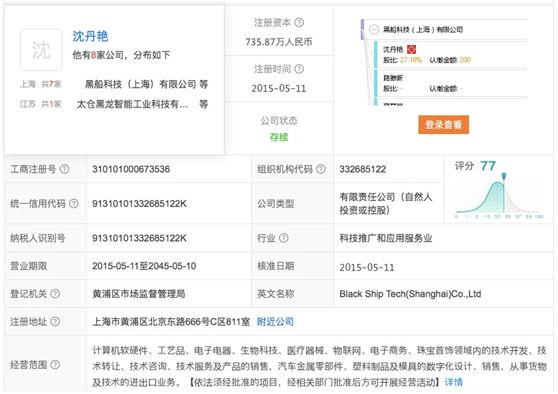Click taxpayer ID value in 纳税人识别号 row
Viewport: 558px width, 394px height.
tap(139, 238)
